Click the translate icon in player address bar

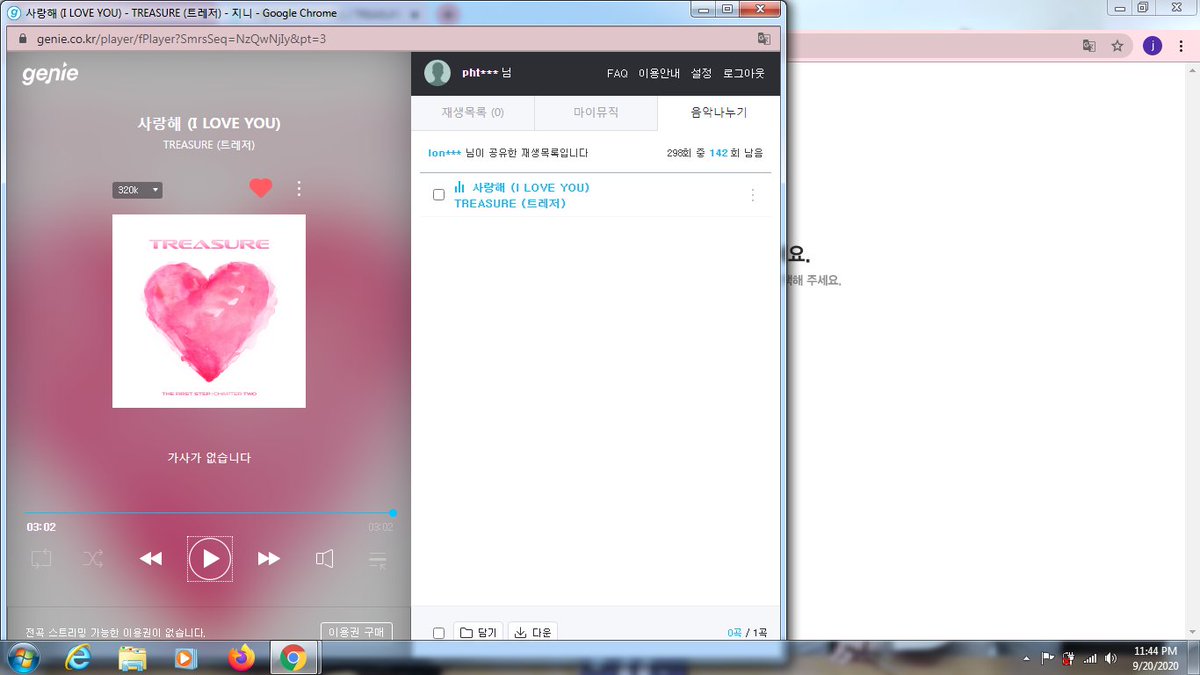[x=764, y=39]
